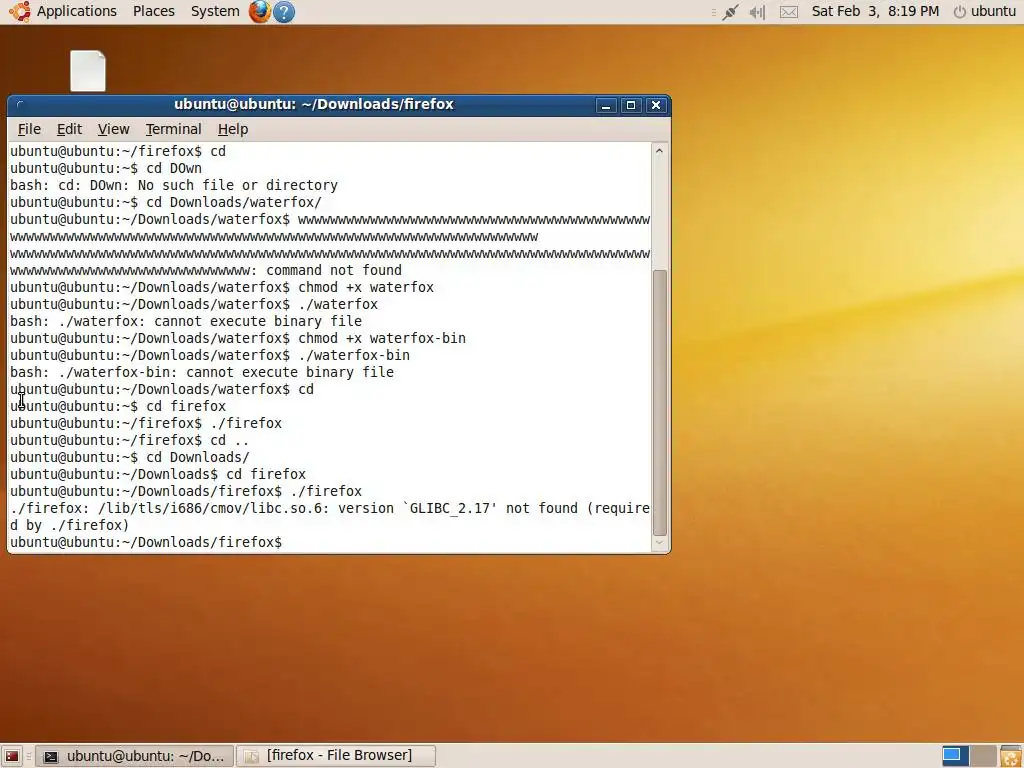
Task: Open the terminal View menu
Action: coord(114,129)
